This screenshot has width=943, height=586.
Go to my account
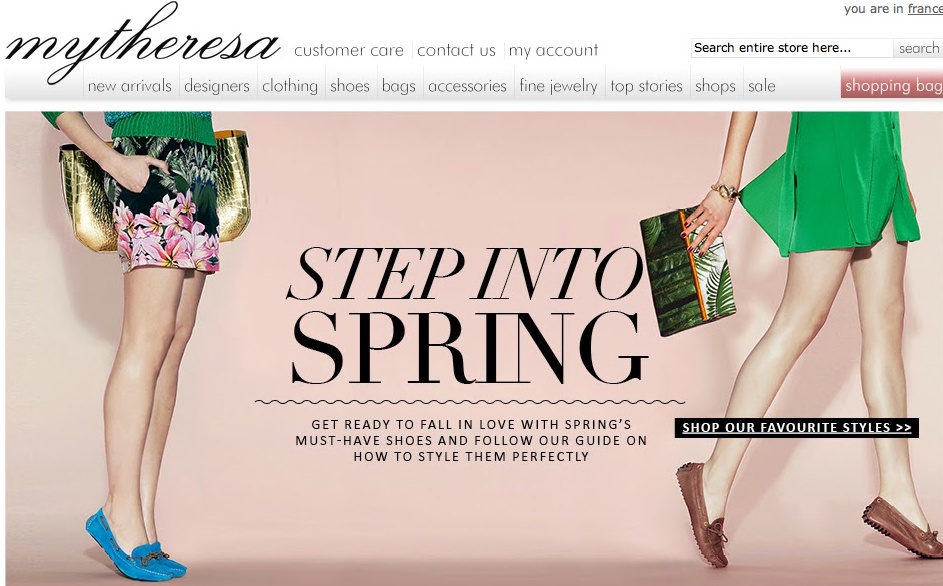tap(553, 51)
